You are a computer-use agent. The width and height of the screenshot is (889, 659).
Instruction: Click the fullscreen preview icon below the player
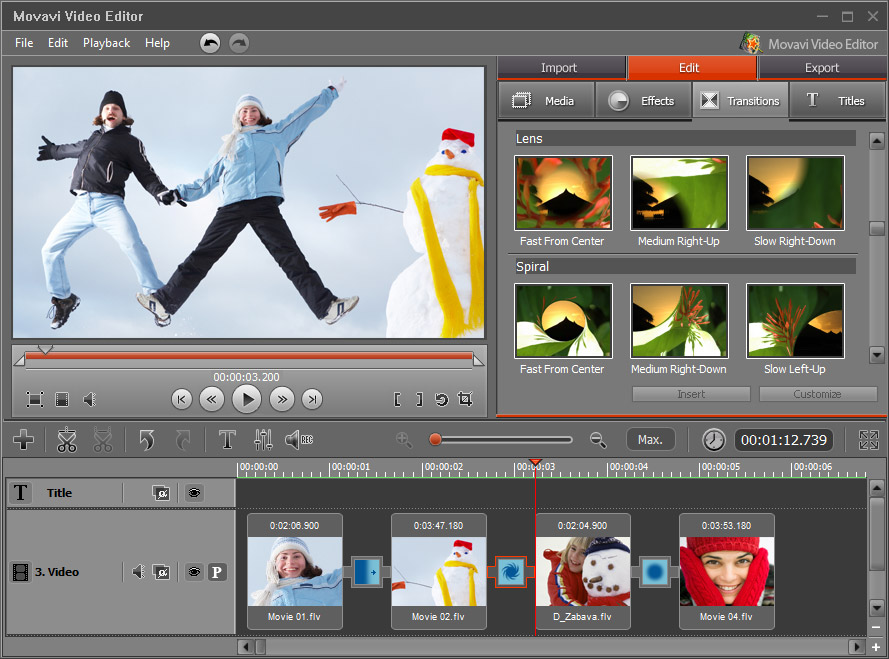[34, 399]
